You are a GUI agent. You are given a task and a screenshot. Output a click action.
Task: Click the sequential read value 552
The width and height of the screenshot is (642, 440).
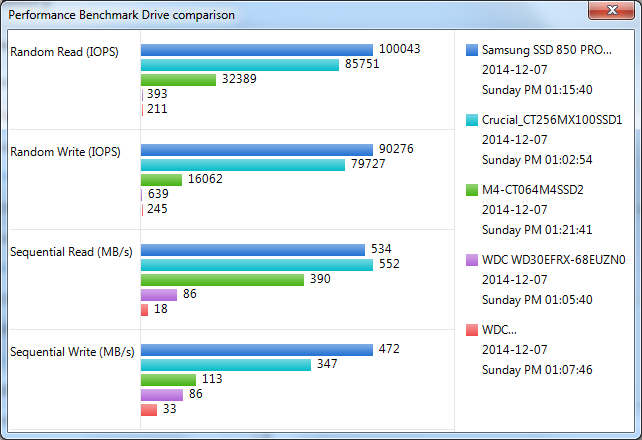point(389,264)
